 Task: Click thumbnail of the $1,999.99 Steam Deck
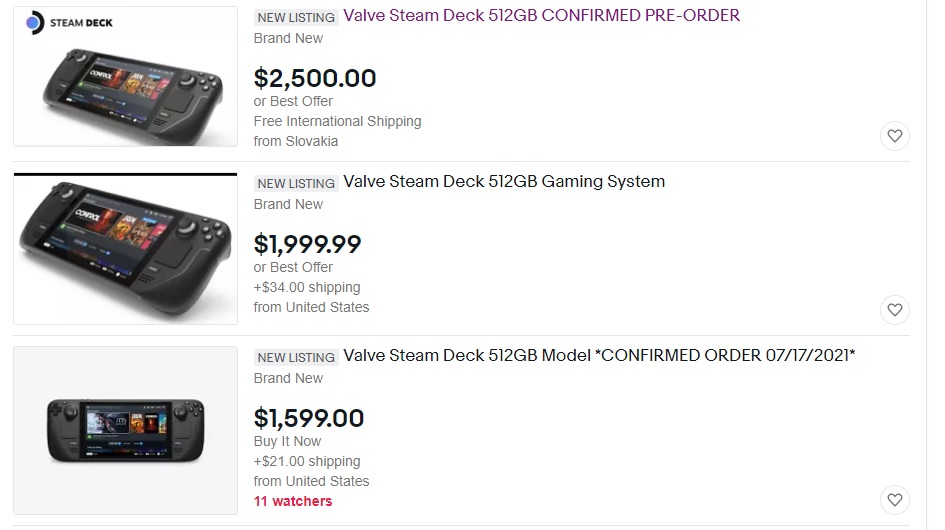point(125,249)
